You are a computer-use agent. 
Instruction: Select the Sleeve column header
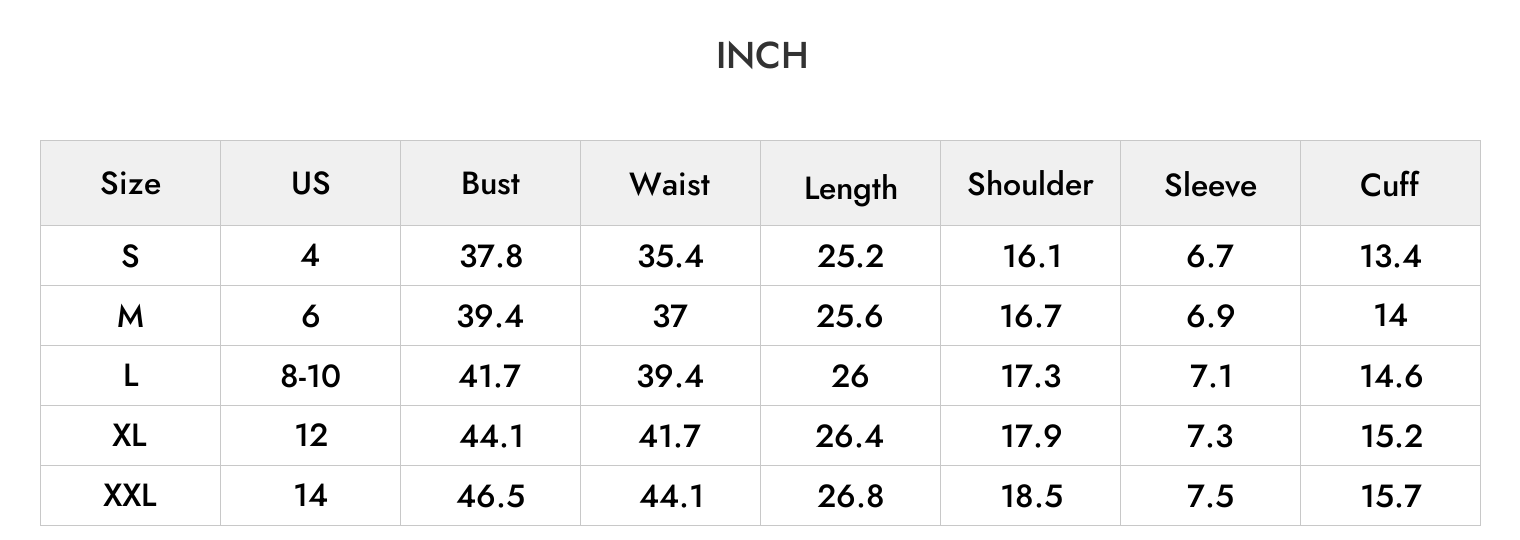pos(1210,185)
